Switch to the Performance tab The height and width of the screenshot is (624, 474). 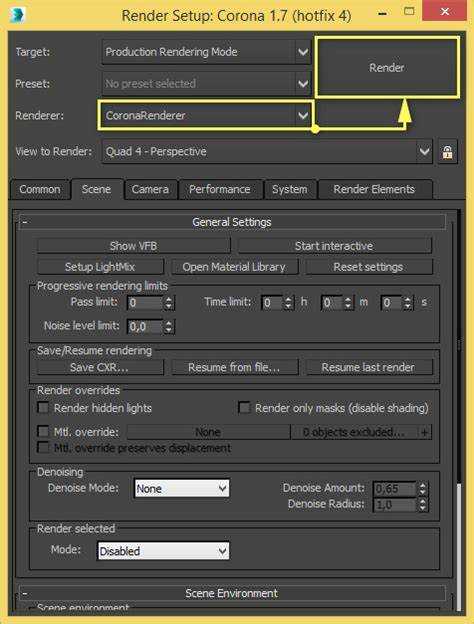point(220,189)
